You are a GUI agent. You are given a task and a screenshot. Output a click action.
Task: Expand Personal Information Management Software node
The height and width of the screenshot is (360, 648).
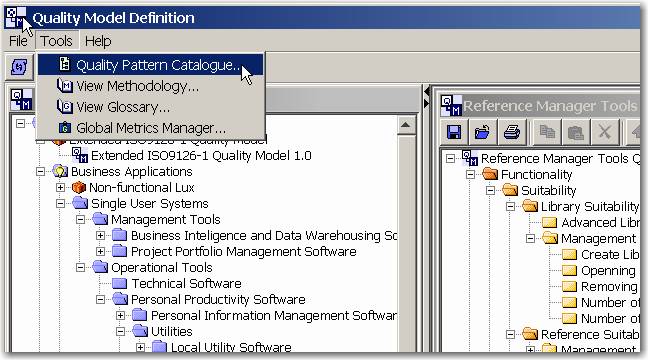(x=120, y=315)
